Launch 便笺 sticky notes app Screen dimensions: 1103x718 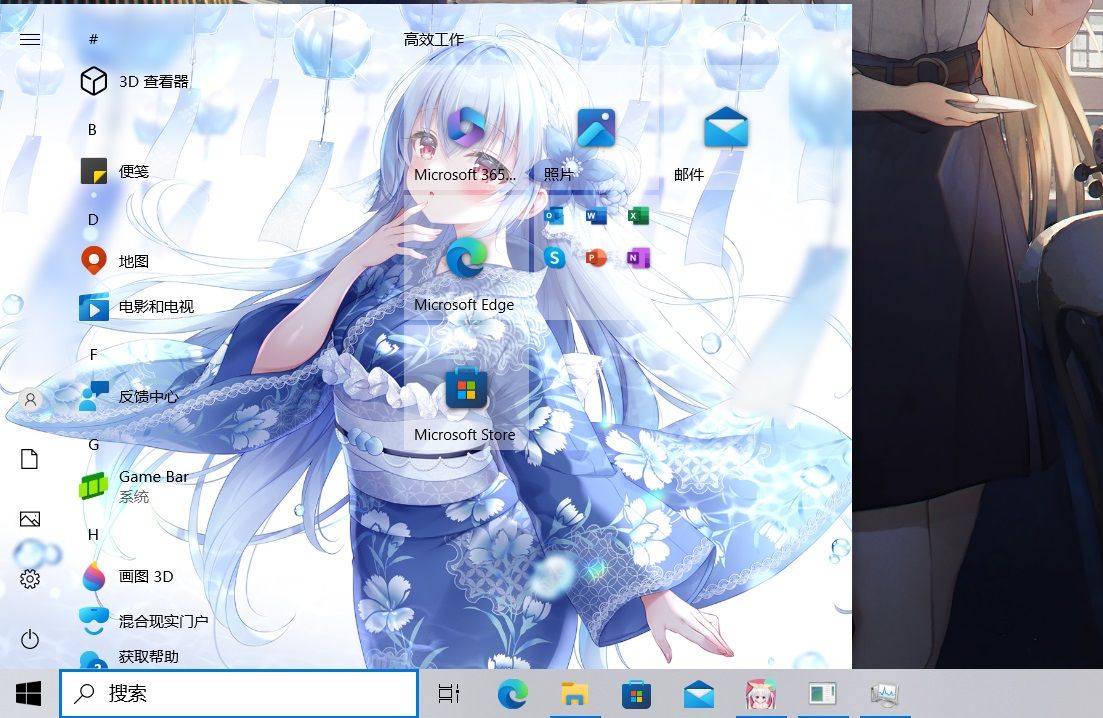(114, 172)
